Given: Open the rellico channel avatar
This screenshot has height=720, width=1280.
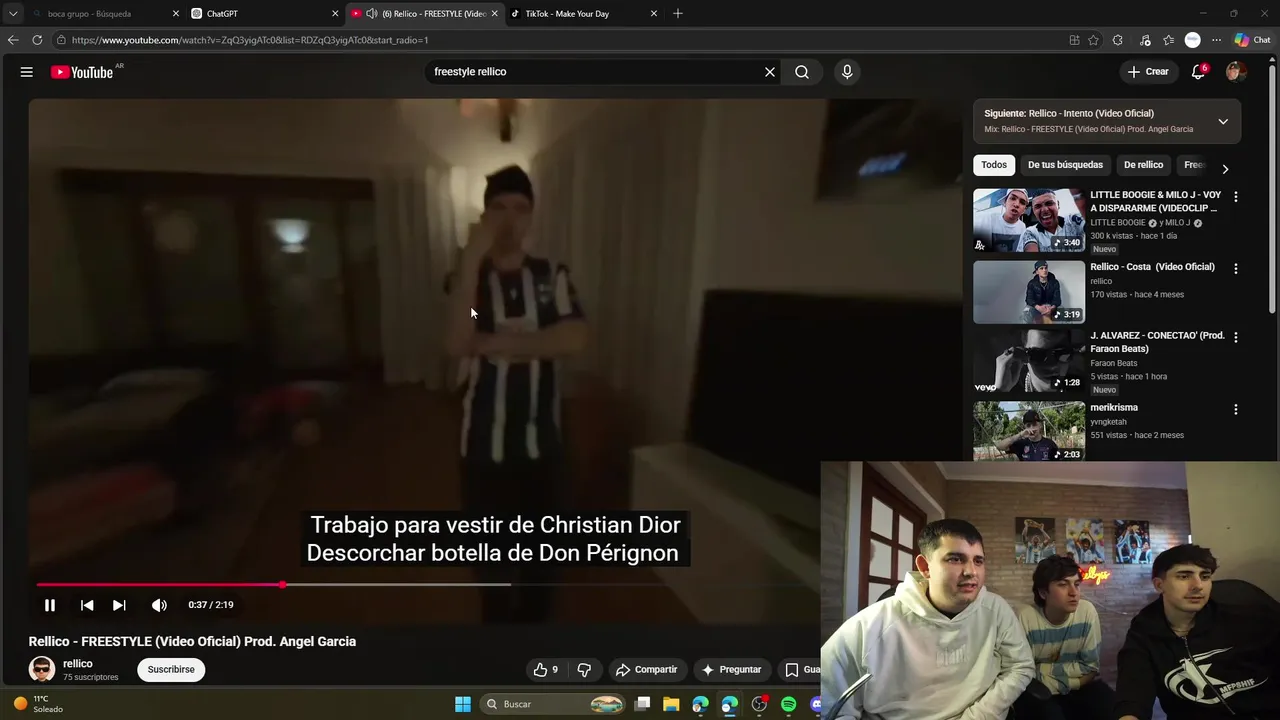Looking at the screenshot, I should pyautogui.click(x=42, y=669).
